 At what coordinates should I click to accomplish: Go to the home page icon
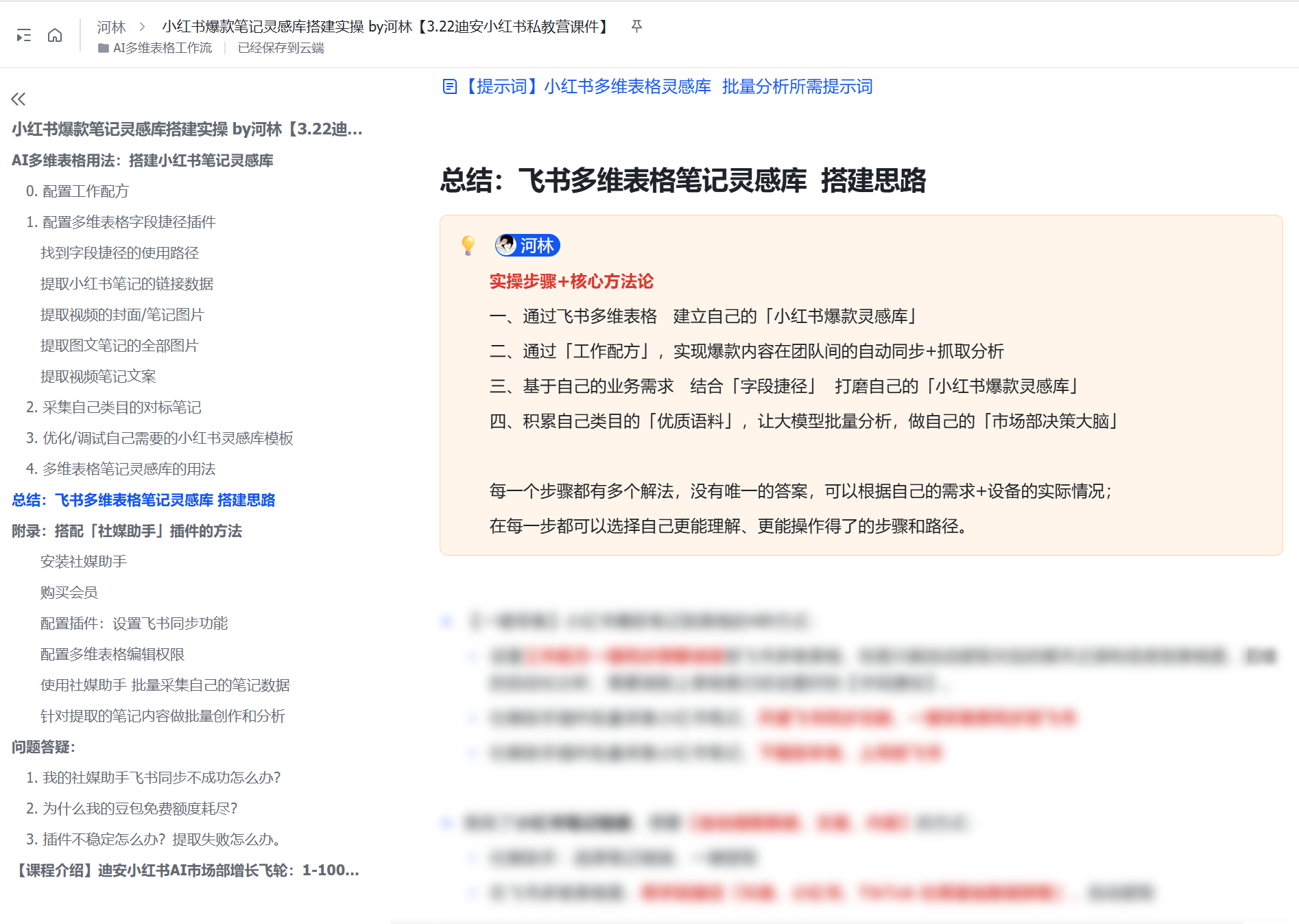[55, 35]
